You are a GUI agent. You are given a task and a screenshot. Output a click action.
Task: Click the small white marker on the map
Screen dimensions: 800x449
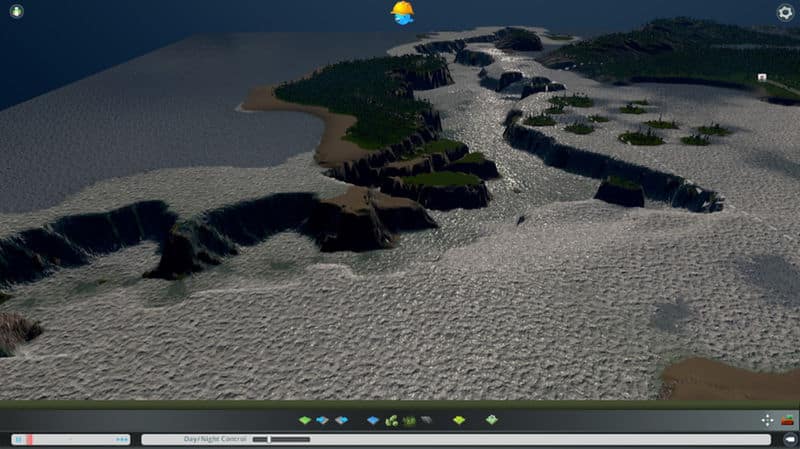[x=762, y=77]
